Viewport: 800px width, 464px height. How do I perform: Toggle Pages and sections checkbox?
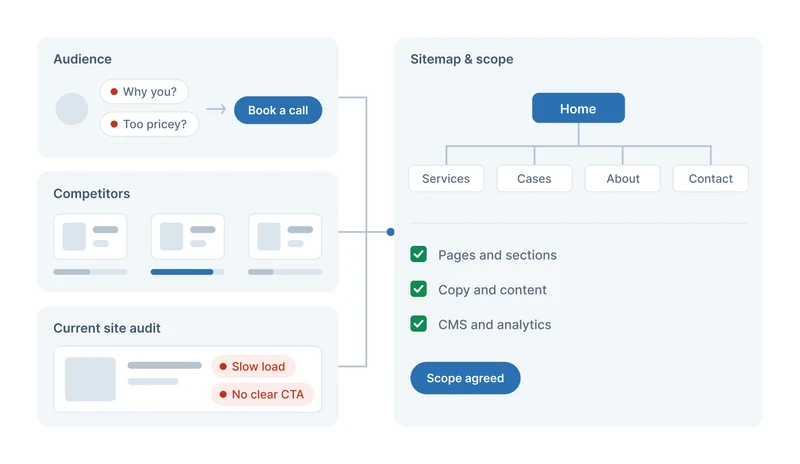point(419,254)
